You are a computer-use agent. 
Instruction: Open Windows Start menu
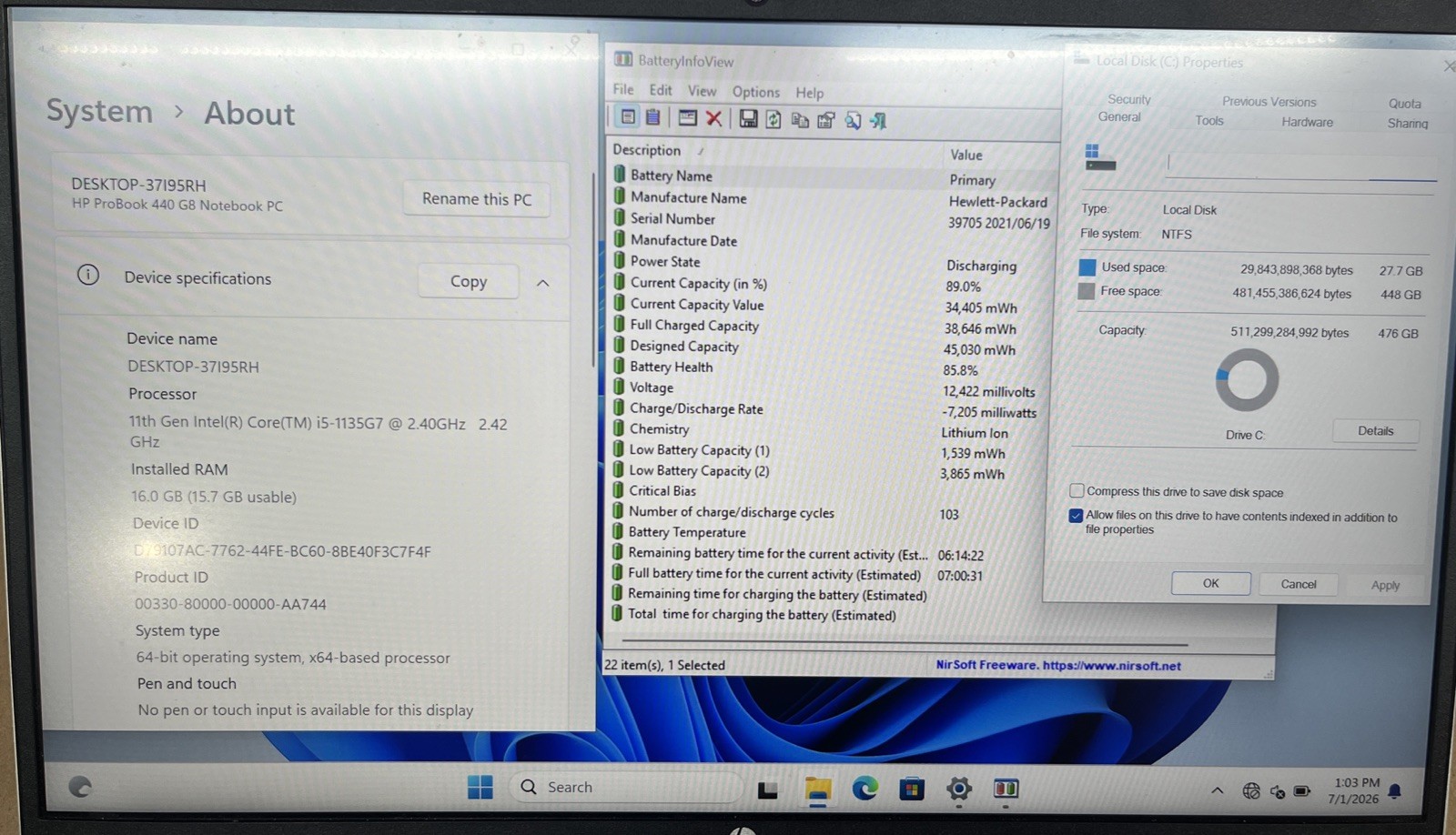[480, 787]
